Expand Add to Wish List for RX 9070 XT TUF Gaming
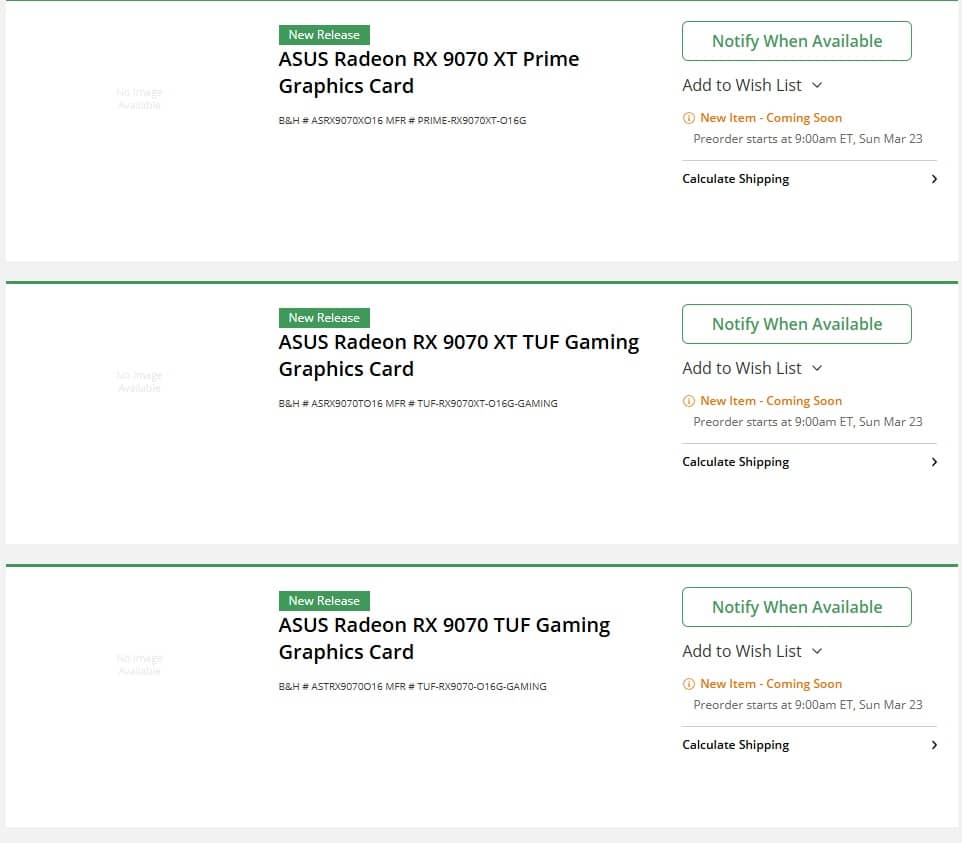This screenshot has height=843, width=962. [x=752, y=368]
